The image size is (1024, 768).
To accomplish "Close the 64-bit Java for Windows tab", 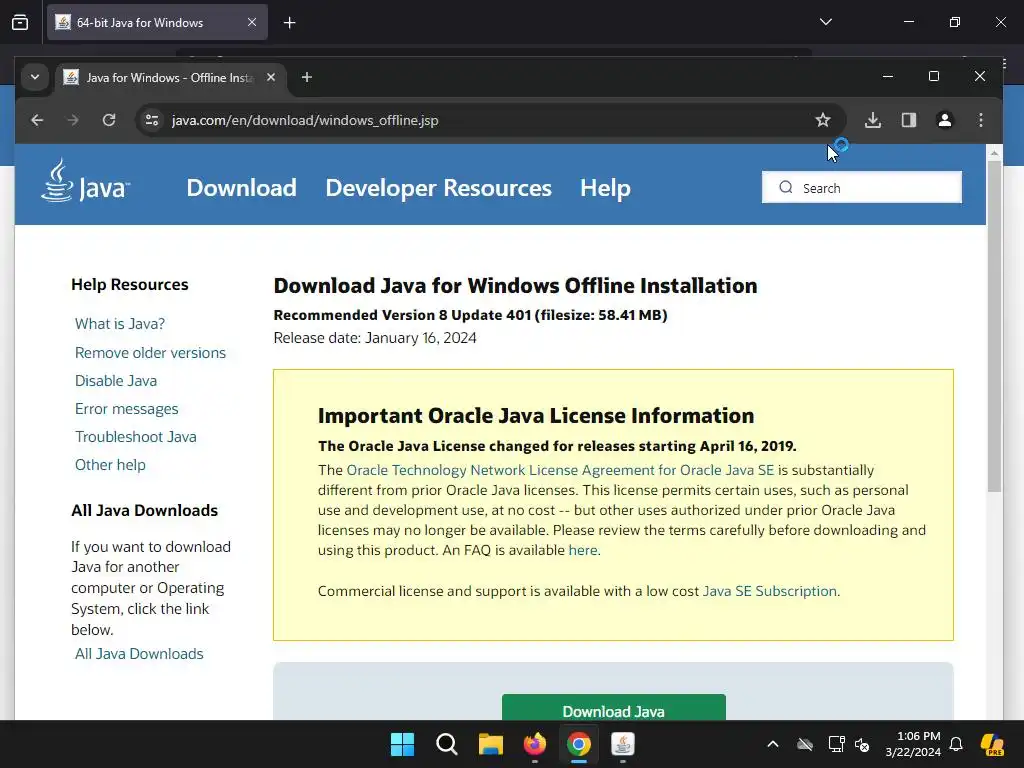I will point(252,22).
